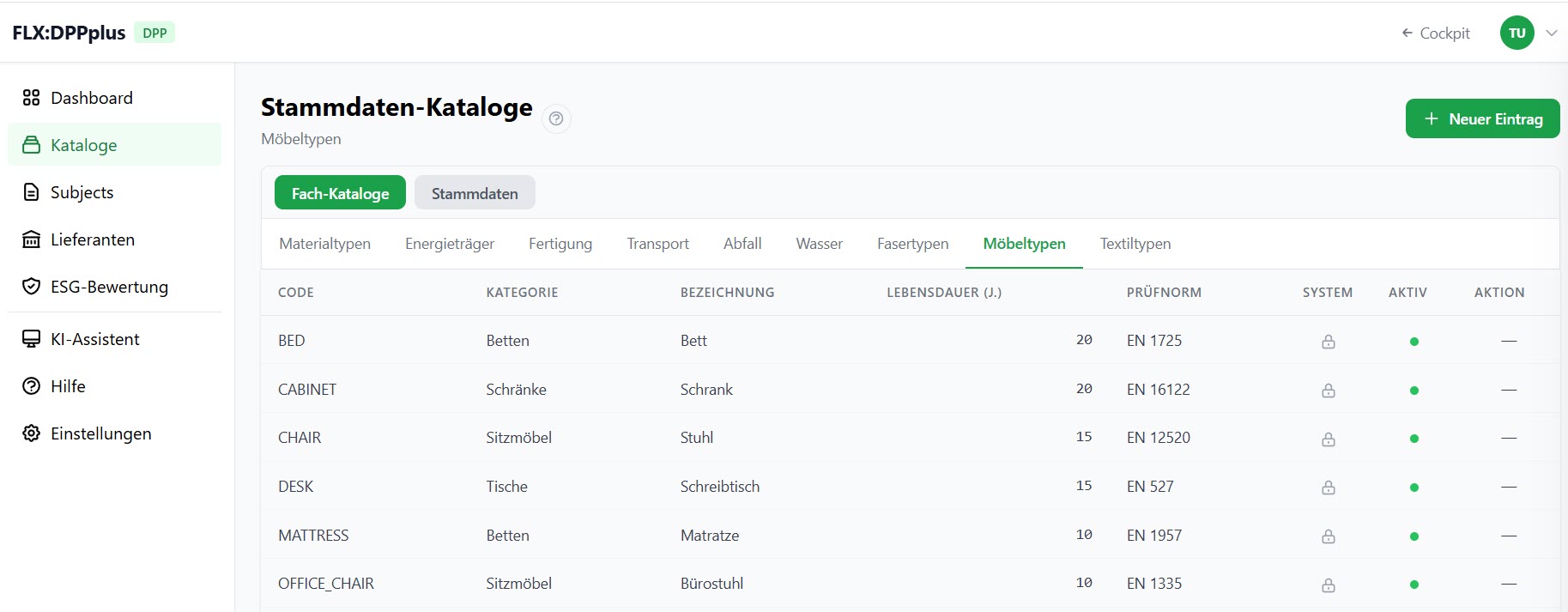Screen dimensions: 1568x612
Task: Click the ESG-Bewertung shield icon
Action: [x=31, y=287]
